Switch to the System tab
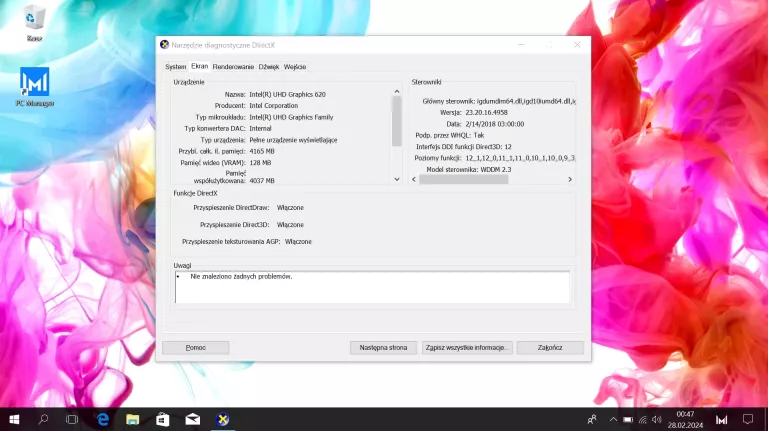 tap(175, 67)
